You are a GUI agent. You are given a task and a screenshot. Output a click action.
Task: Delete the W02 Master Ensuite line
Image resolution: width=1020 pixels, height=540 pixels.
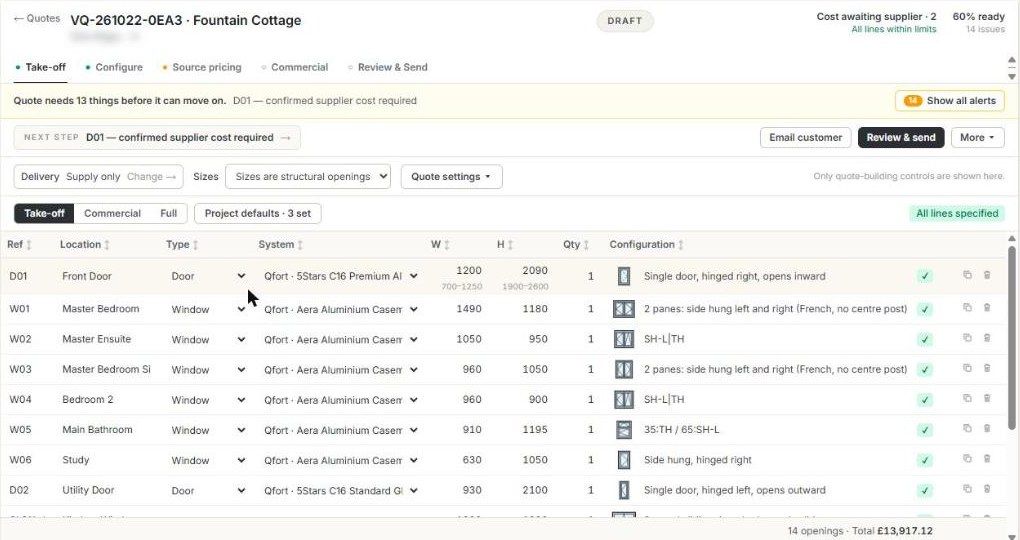[x=987, y=338]
